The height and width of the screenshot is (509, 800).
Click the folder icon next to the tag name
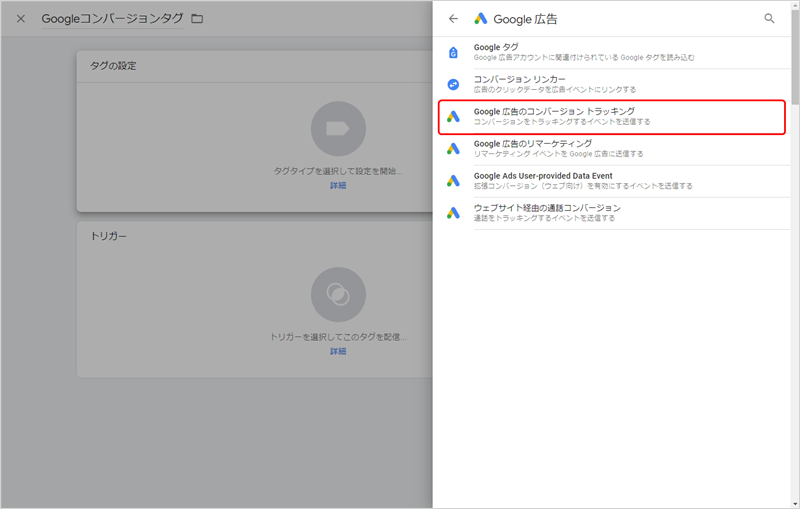point(197,19)
